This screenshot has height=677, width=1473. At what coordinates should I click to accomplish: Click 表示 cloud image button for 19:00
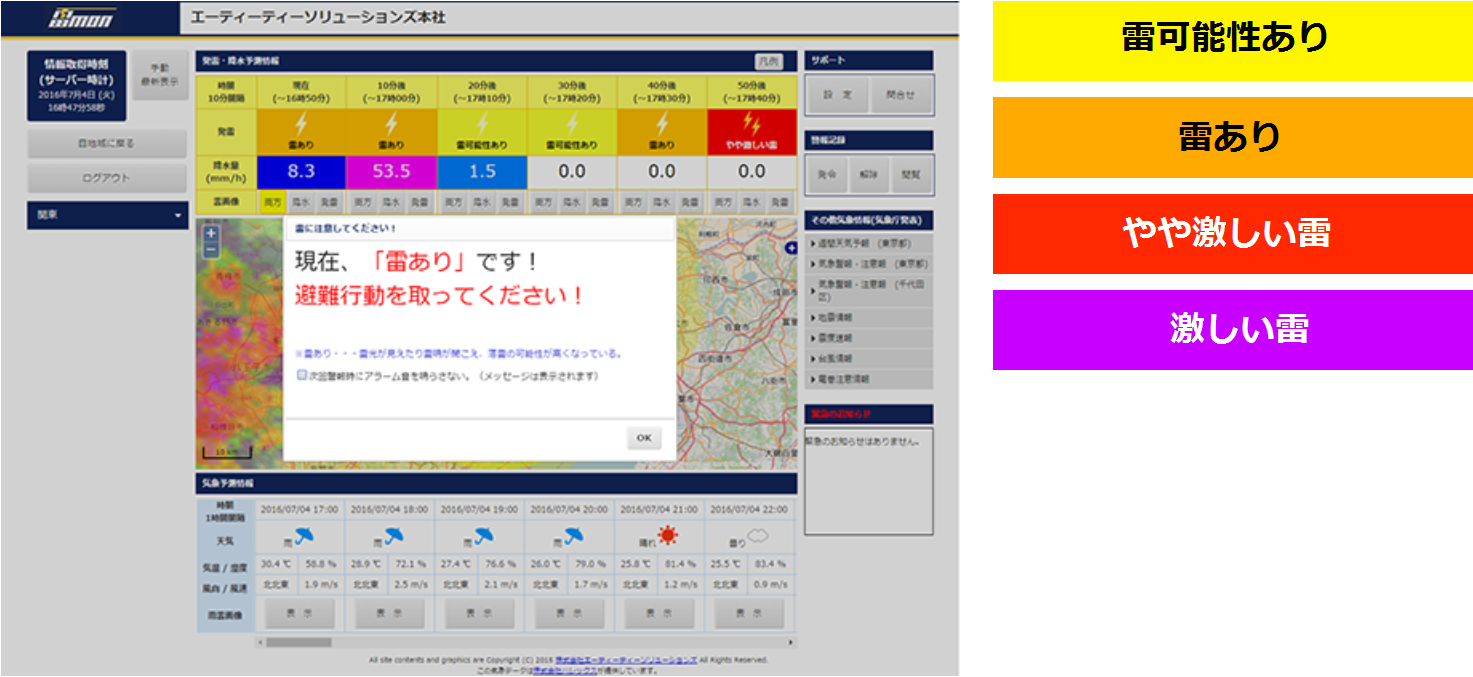coord(480,613)
